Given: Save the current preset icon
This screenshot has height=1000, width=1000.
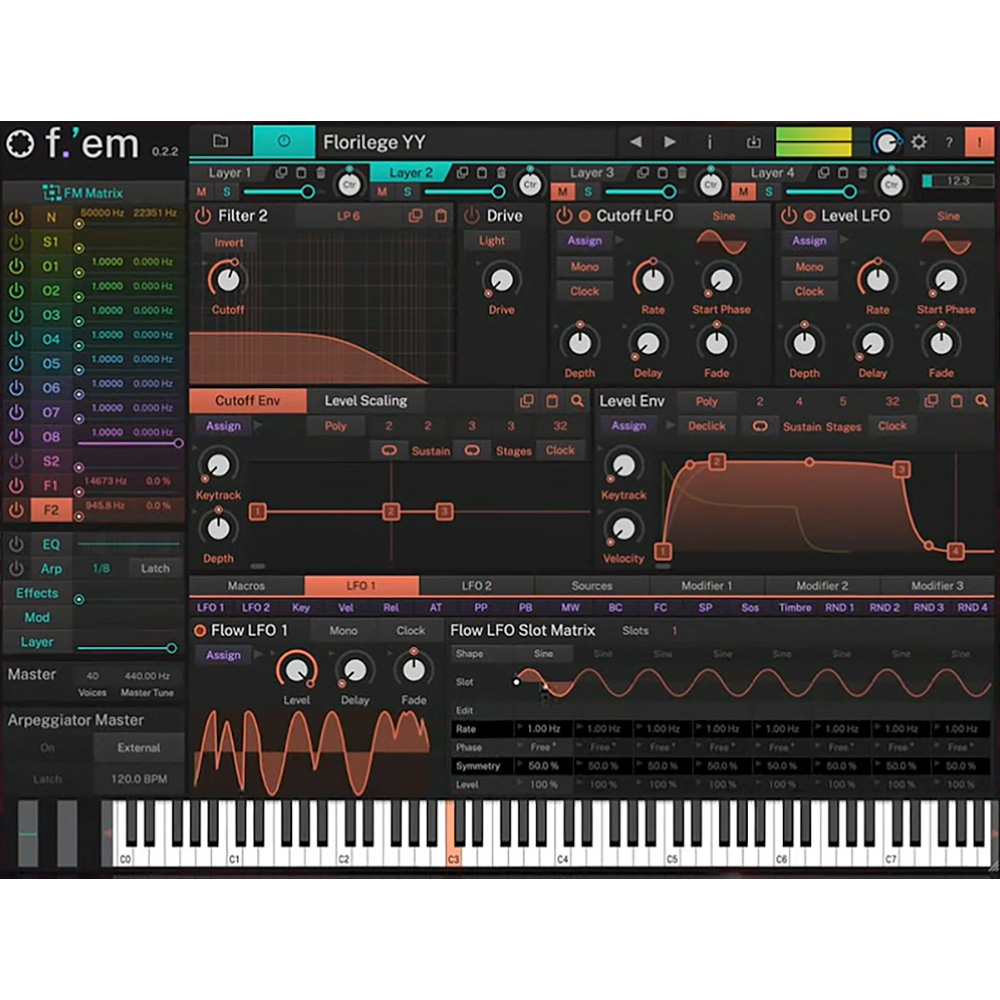Looking at the screenshot, I should pyautogui.click(x=753, y=142).
